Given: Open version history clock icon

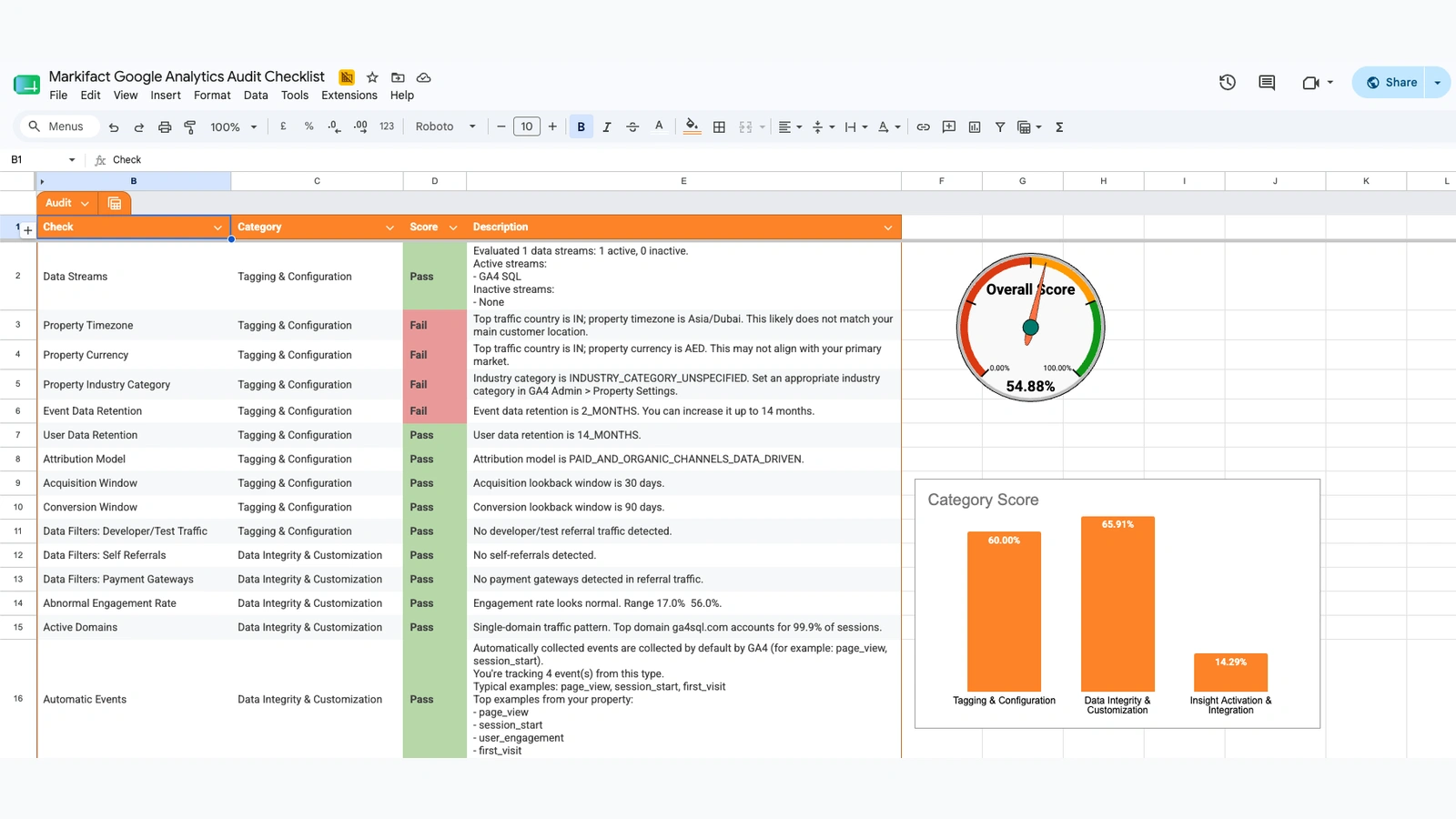Looking at the screenshot, I should tap(1228, 82).
